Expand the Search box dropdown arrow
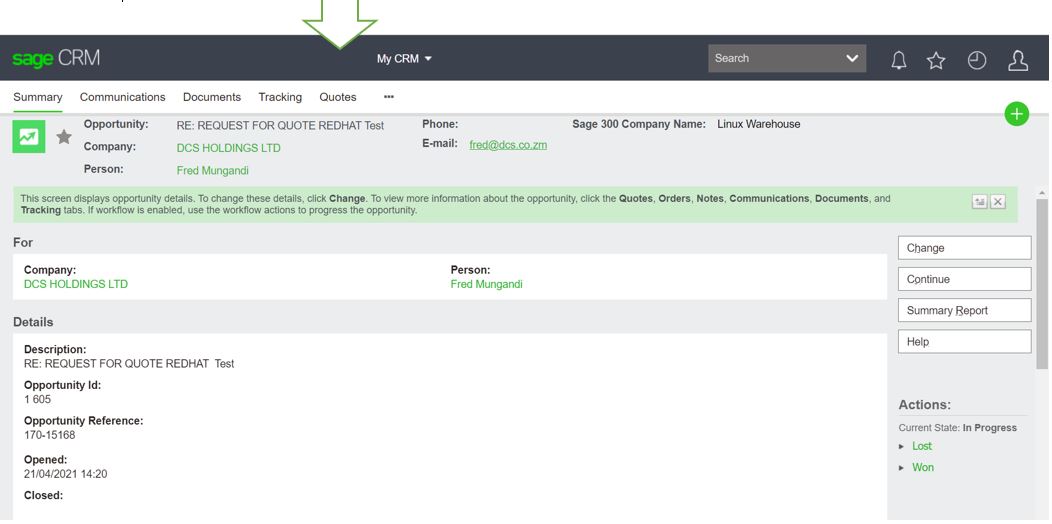Image resolution: width=1052 pixels, height=524 pixels. point(852,59)
